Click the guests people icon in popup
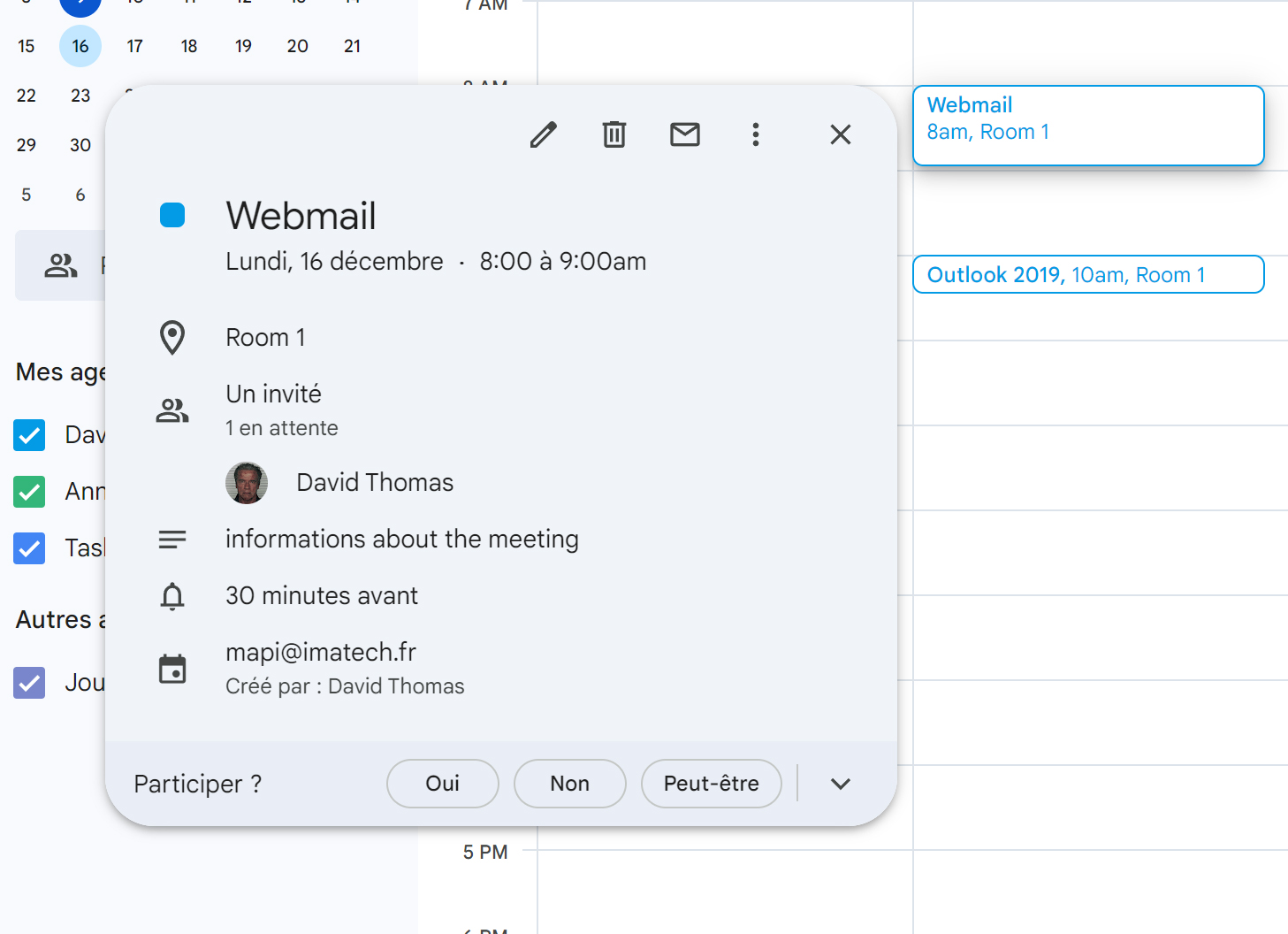The width and height of the screenshot is (1288, 934). [x=172, y=410]
